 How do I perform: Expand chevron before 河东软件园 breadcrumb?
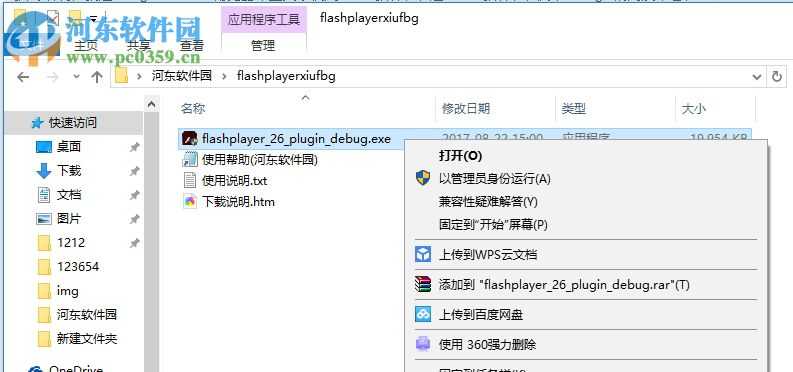[x=139, y=77]
